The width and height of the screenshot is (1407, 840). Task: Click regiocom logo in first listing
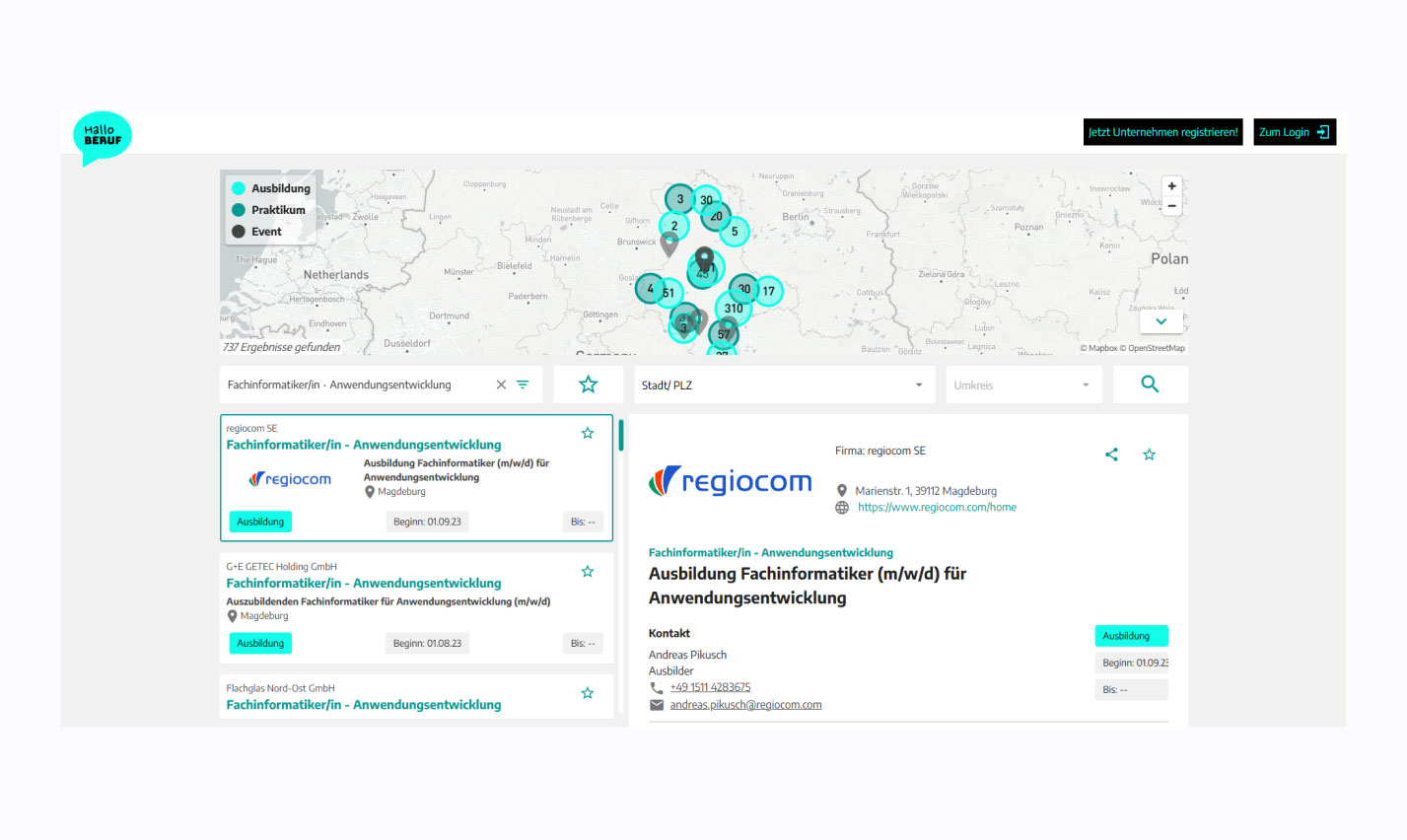(290, 479)
